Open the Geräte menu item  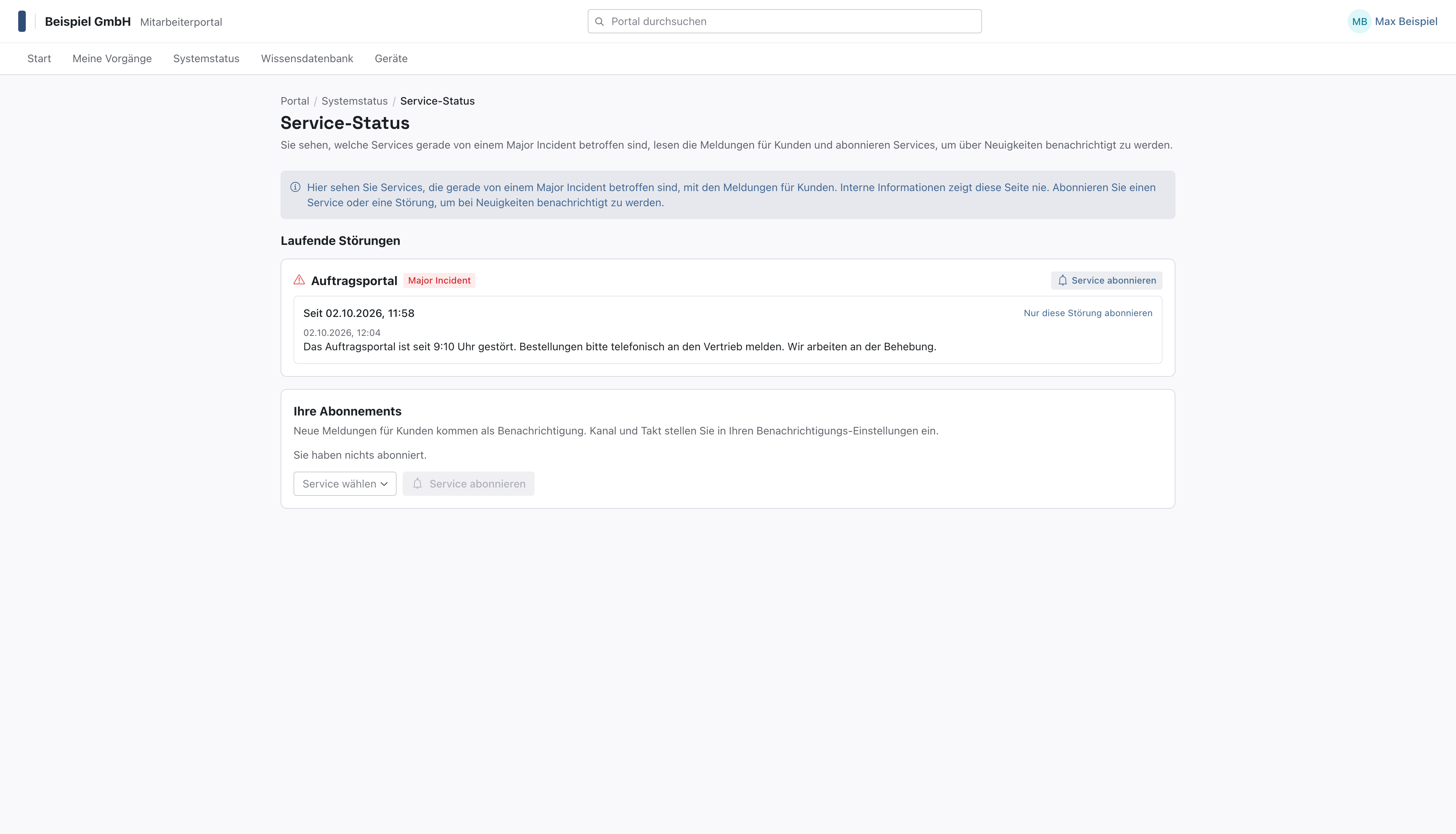tap(391, 58)
